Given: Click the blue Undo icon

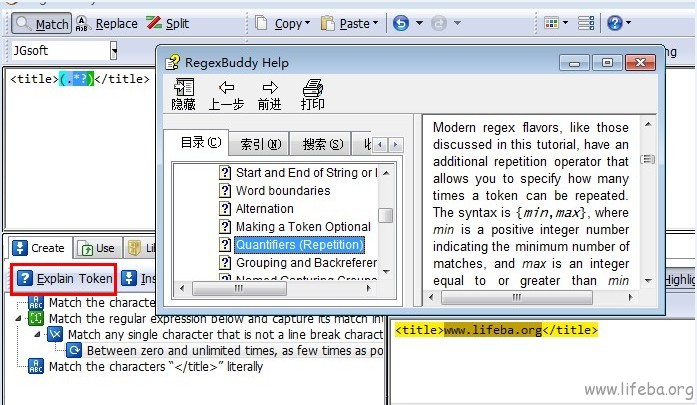Looking at the screenshot, I should tap(401, 23).
